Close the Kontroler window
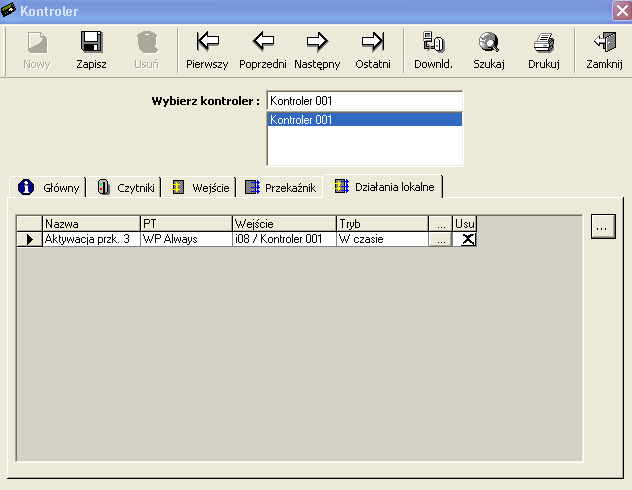The height and width of the screenshot is (490, 632). coord(622,10)
